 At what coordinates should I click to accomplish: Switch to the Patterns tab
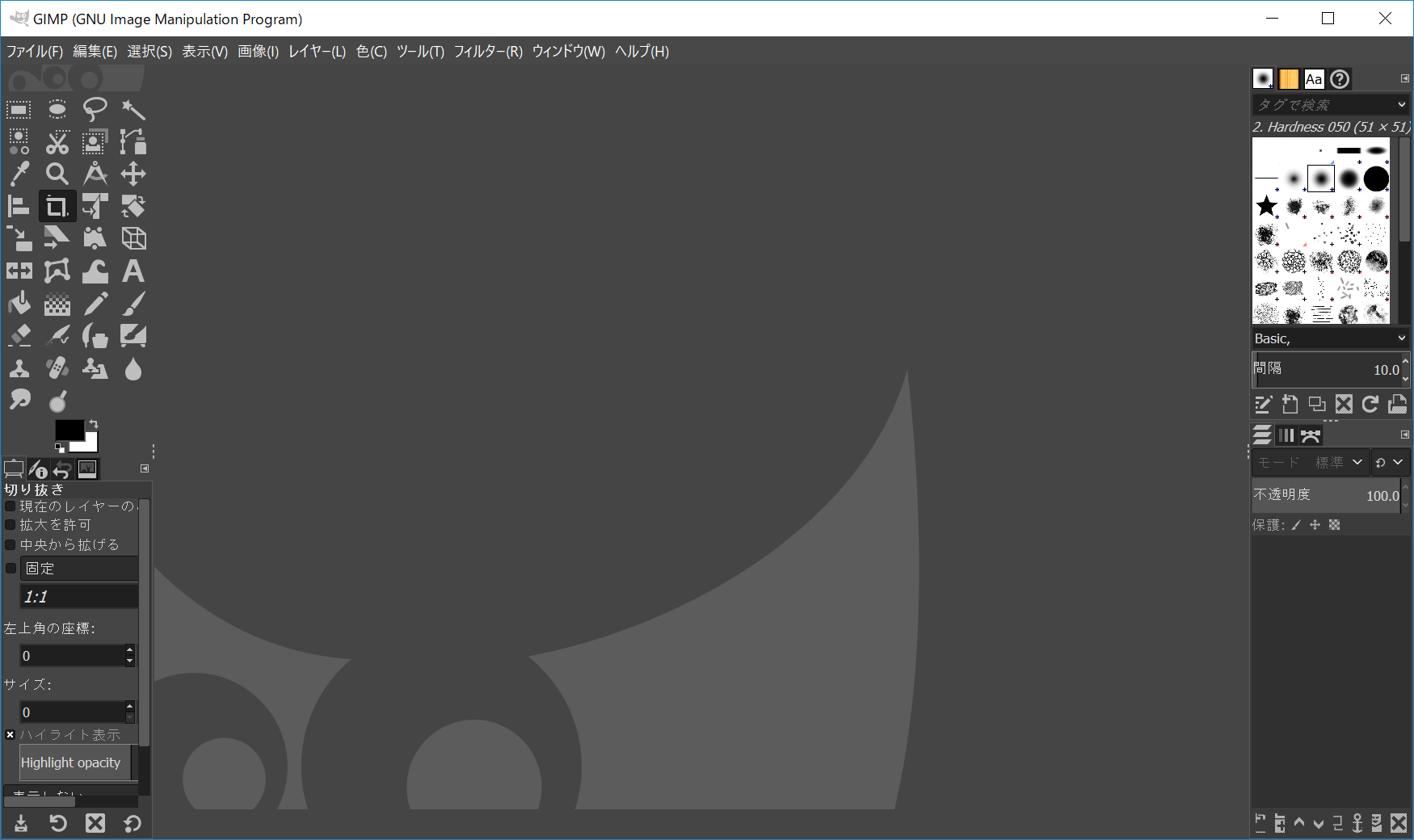point(1289,78)
